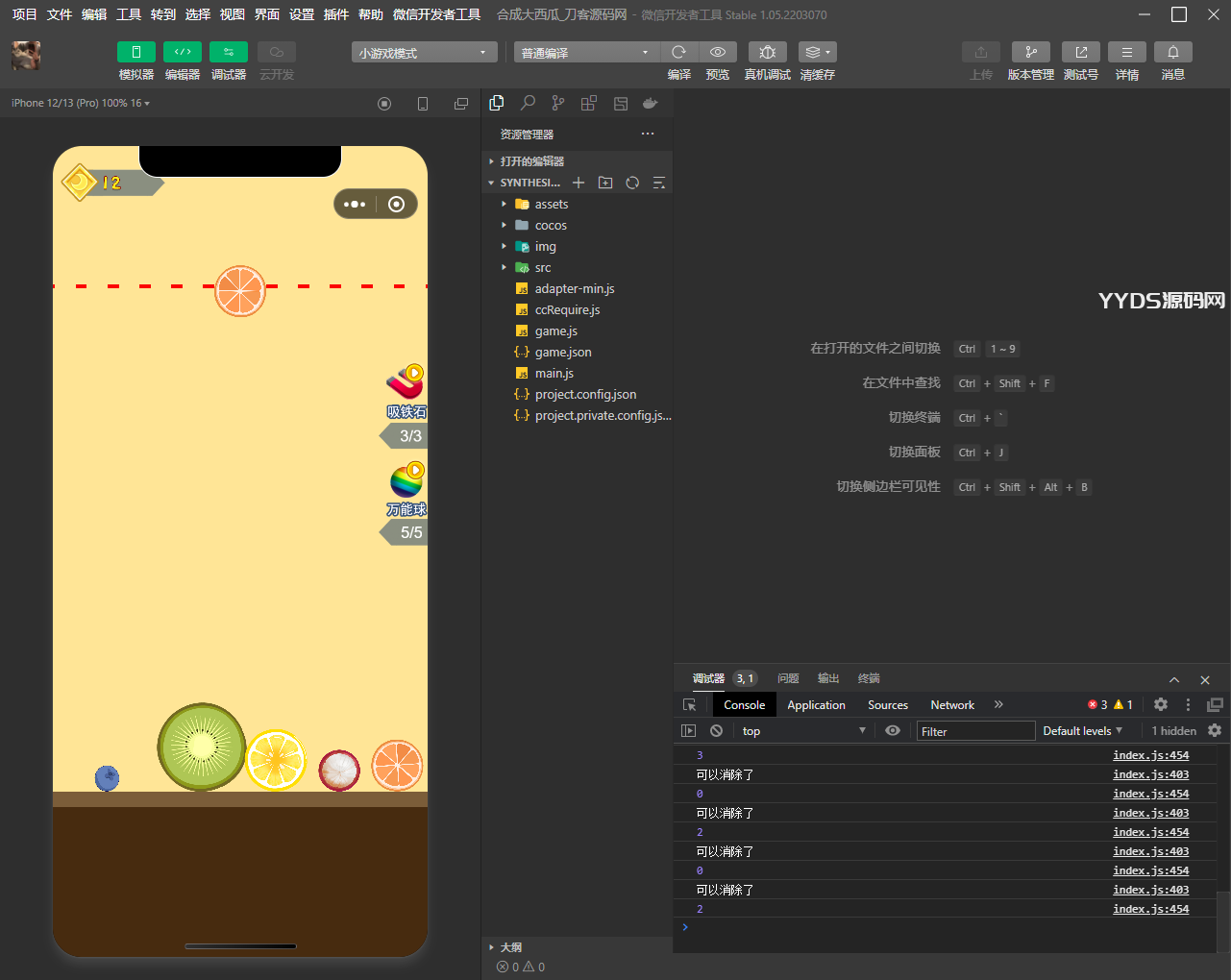Open source control branch icon
This screenshot has height=980, width=1231.
click(558, 103)
